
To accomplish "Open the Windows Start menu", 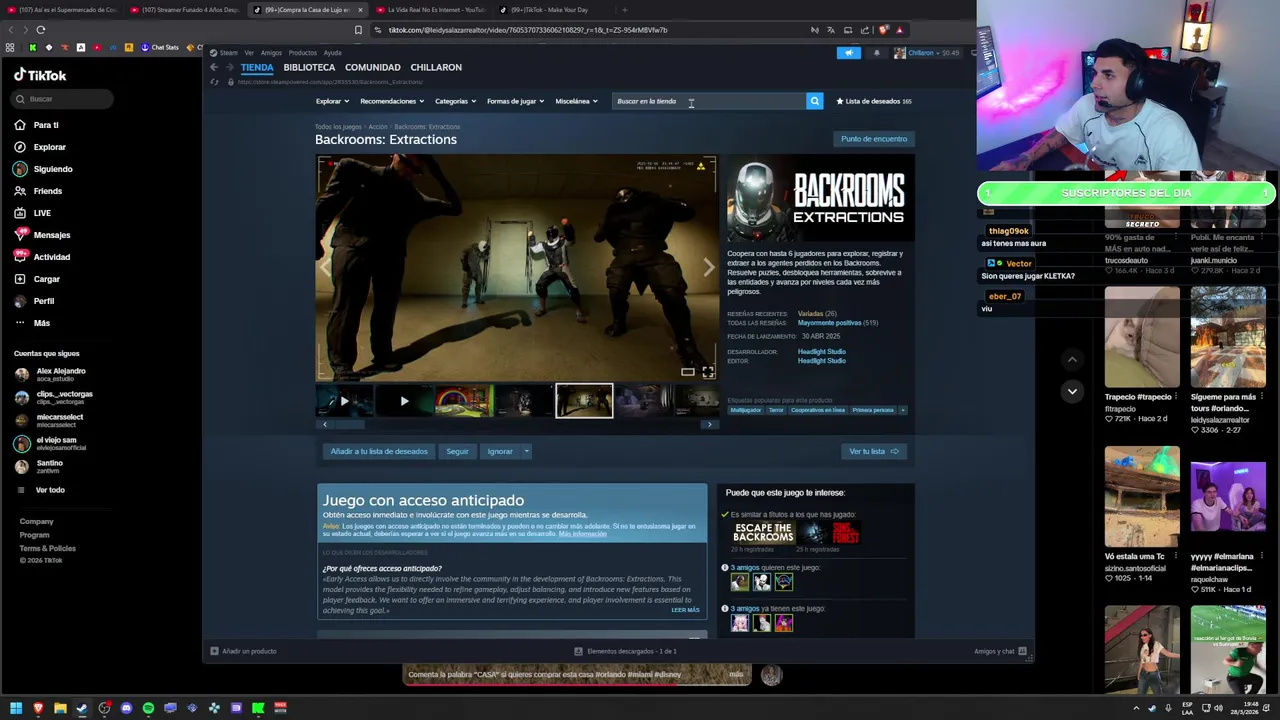I will 16,708.
